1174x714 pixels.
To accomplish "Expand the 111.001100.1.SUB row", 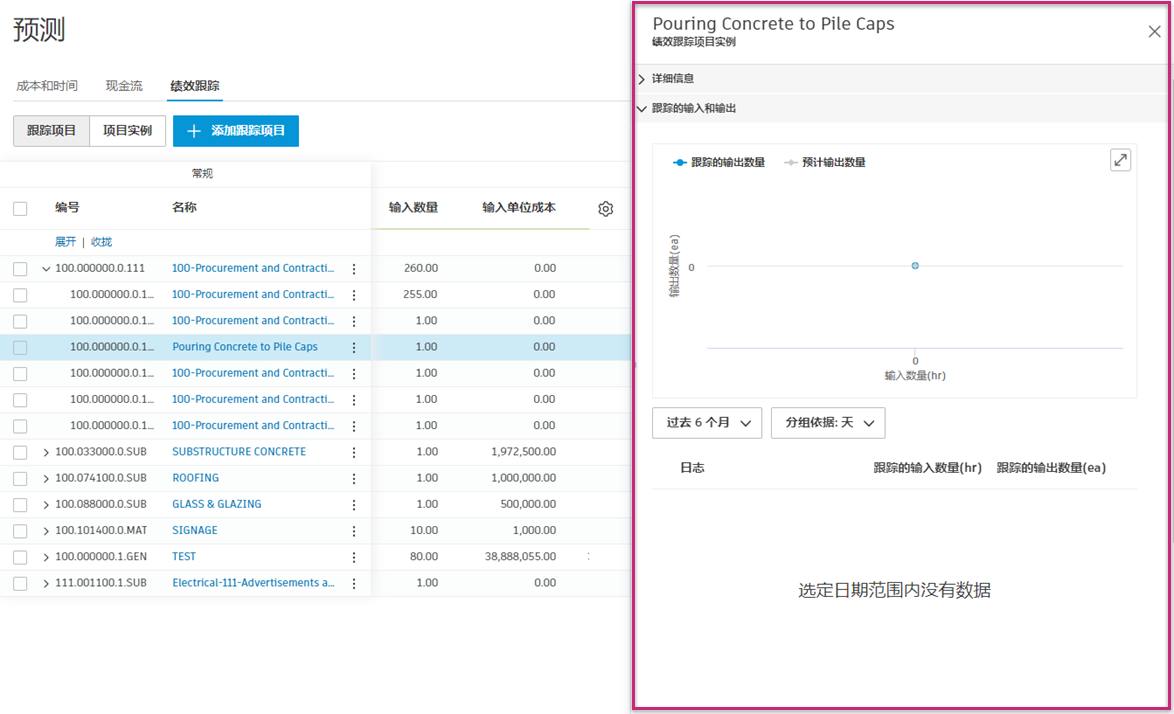I will 46,583.
